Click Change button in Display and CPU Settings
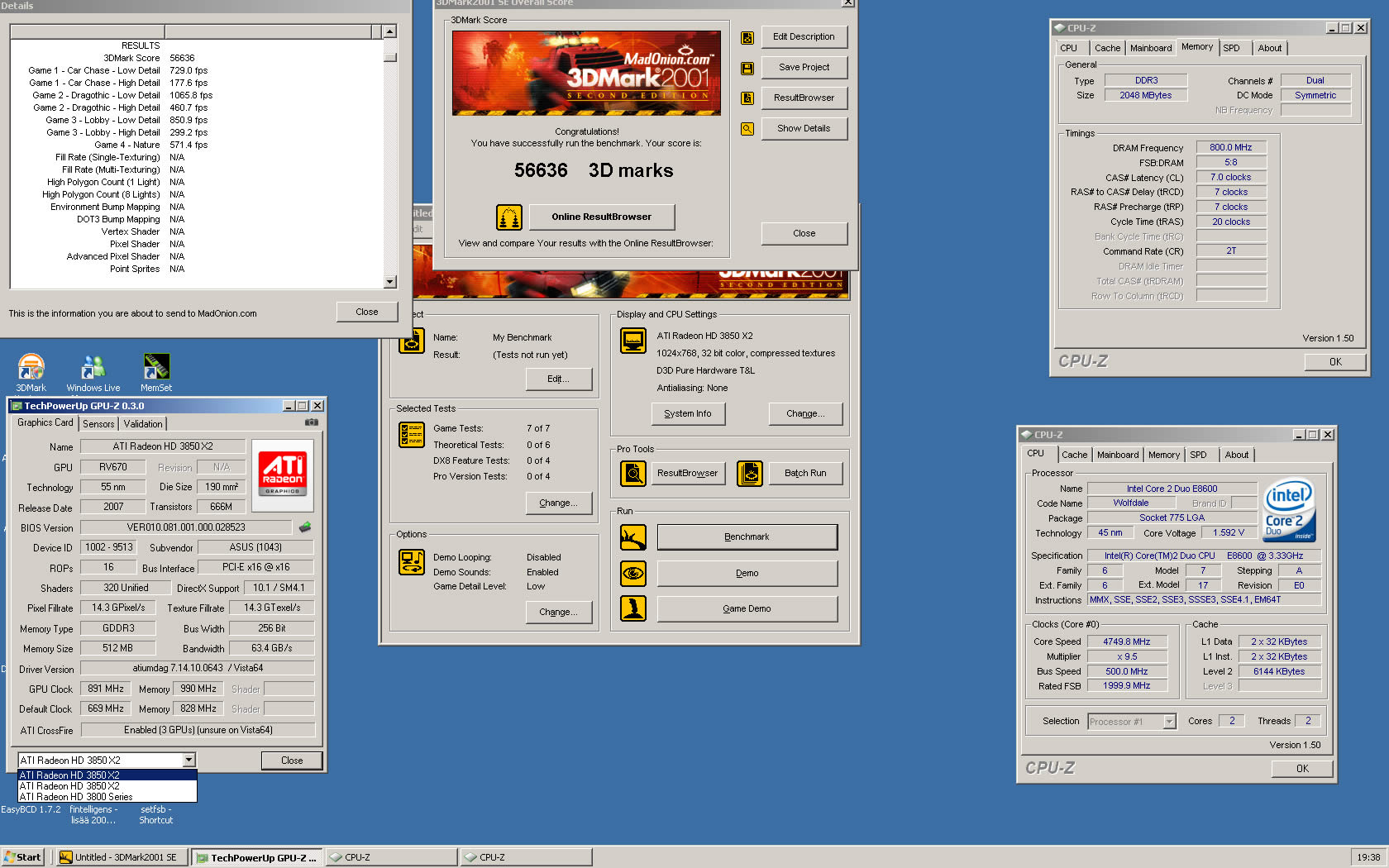Image resolution: width=1389 pixels, height=868 pixels. click(805, 414)
